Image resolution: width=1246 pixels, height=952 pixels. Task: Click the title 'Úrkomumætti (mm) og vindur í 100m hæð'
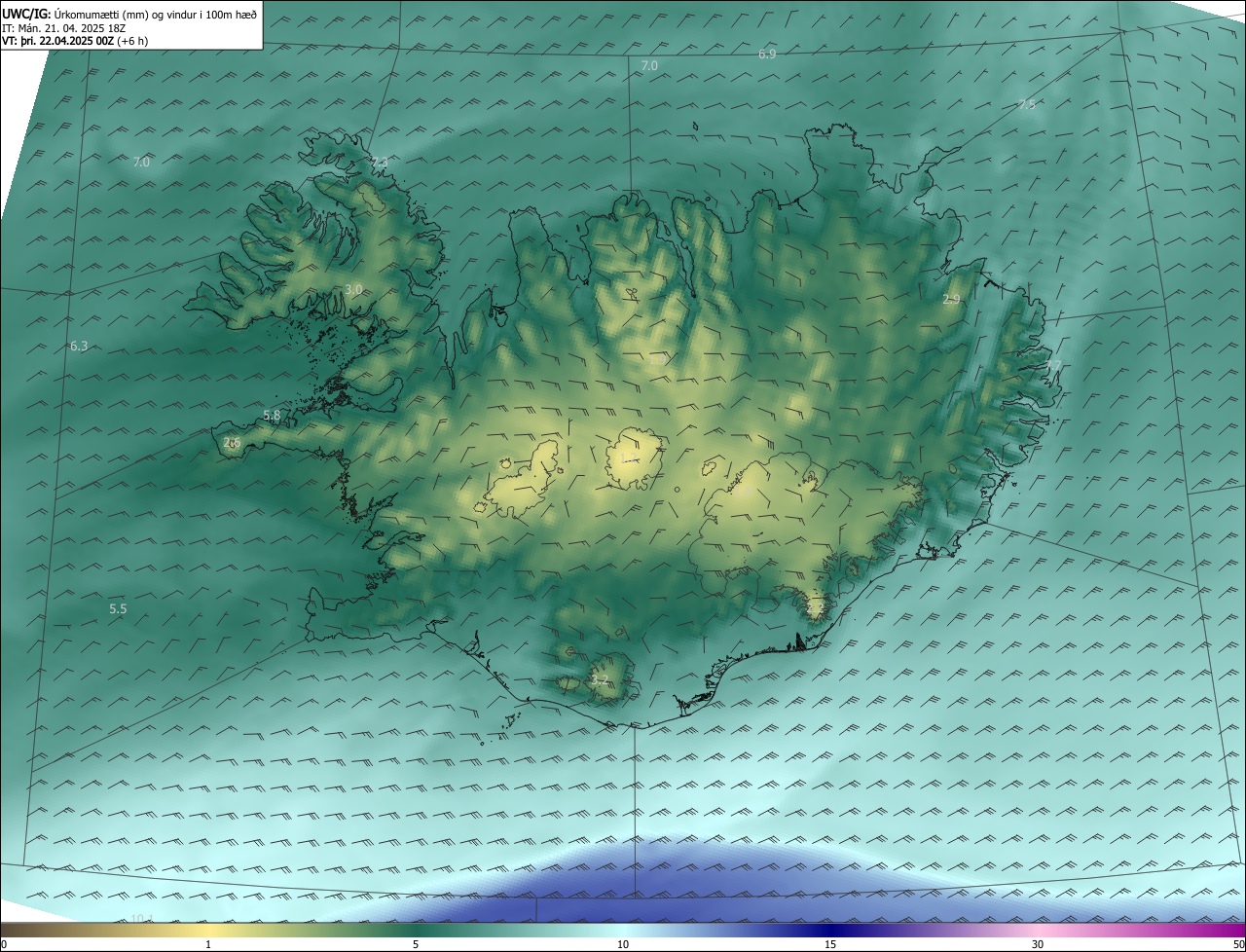click(155, 14)
